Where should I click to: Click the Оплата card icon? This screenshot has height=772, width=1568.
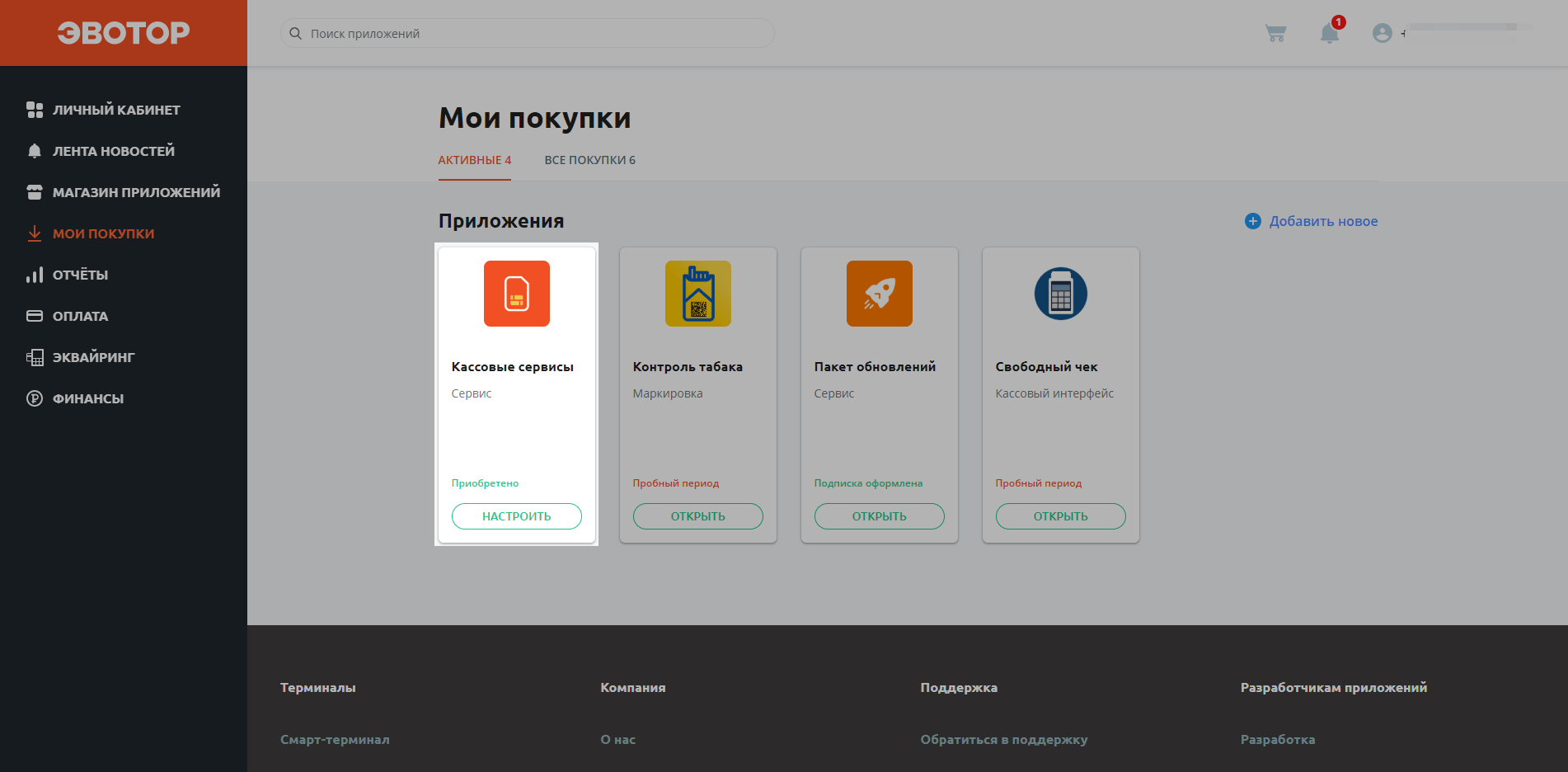coord(35,316)
